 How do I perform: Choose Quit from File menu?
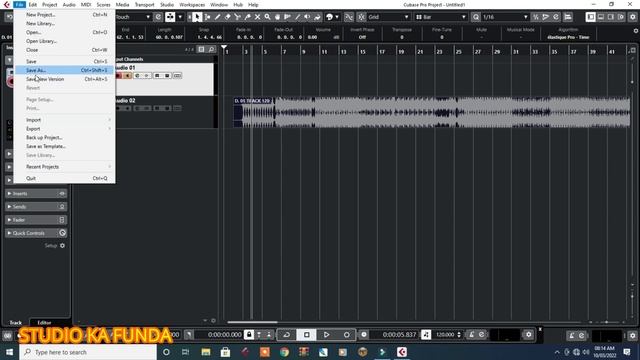64,178
